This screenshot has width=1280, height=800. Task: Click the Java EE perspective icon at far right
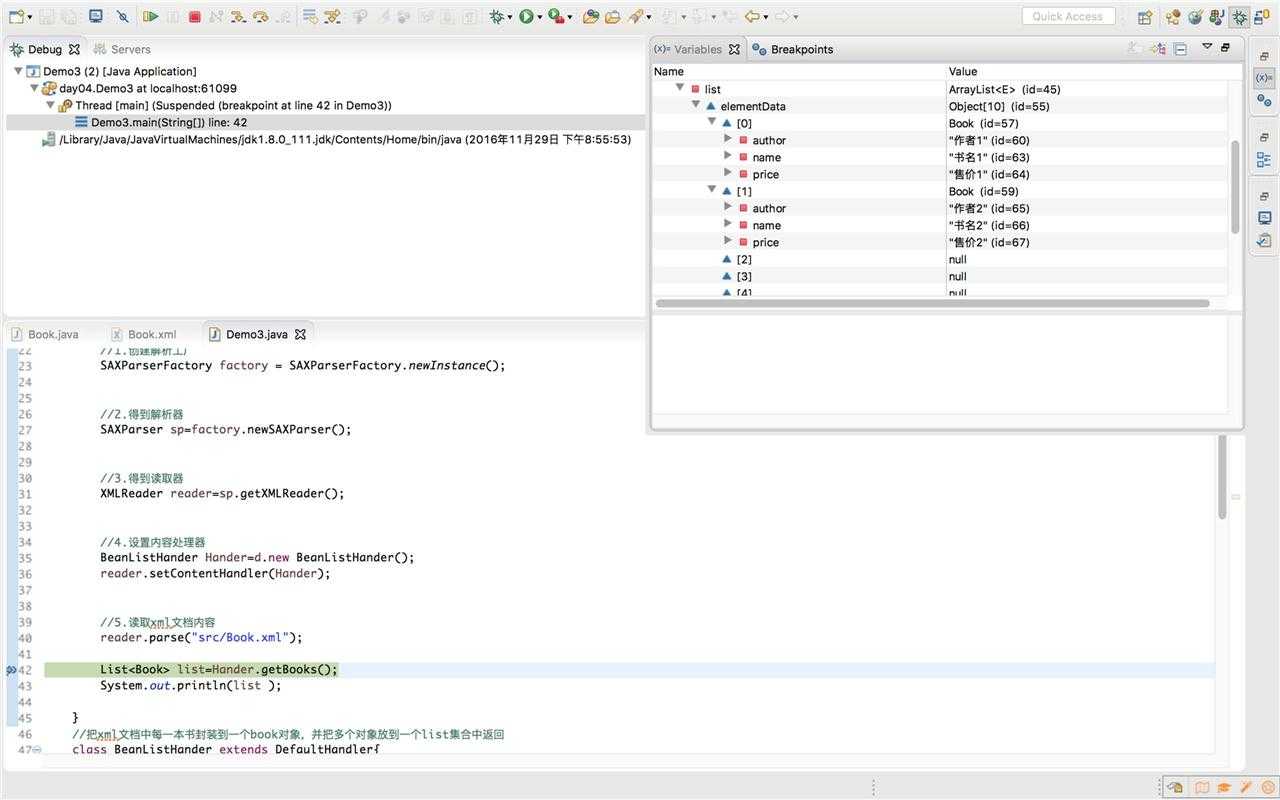pos(1261,17)
